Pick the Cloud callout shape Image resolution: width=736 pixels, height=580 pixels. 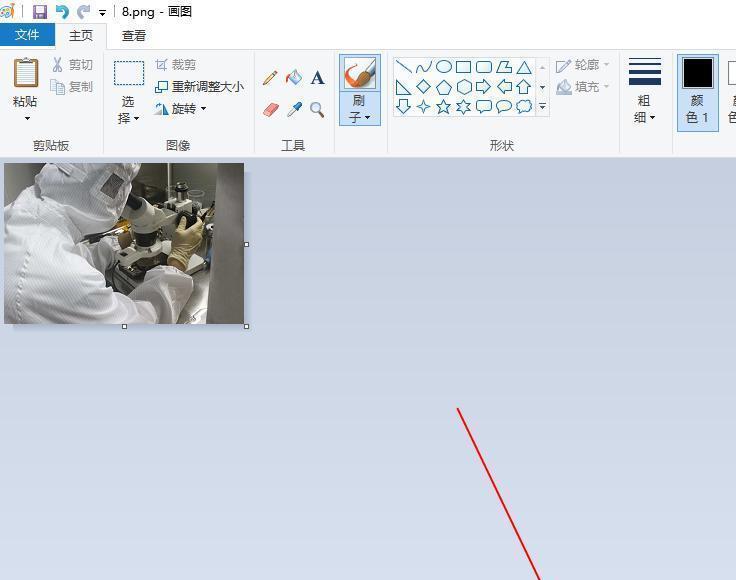[524, 107]
